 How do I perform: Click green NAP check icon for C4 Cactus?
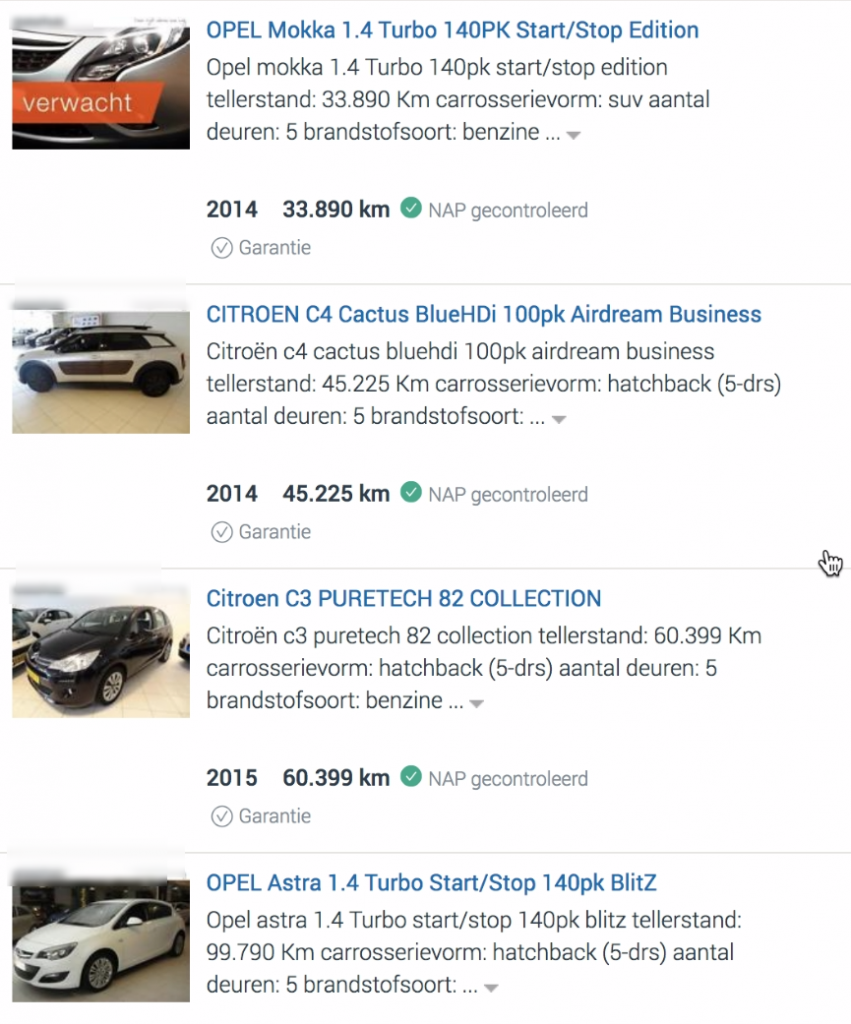click(x=410, y=493)
